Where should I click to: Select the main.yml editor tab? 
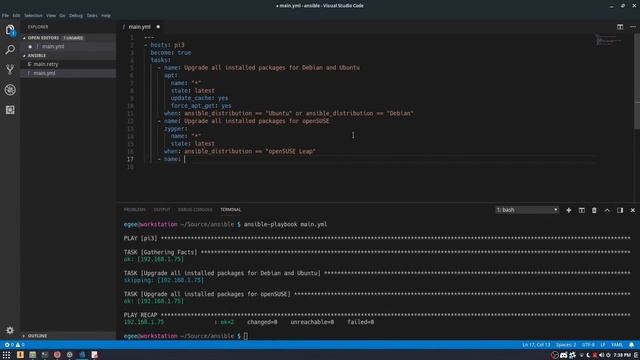coord(140,27)
